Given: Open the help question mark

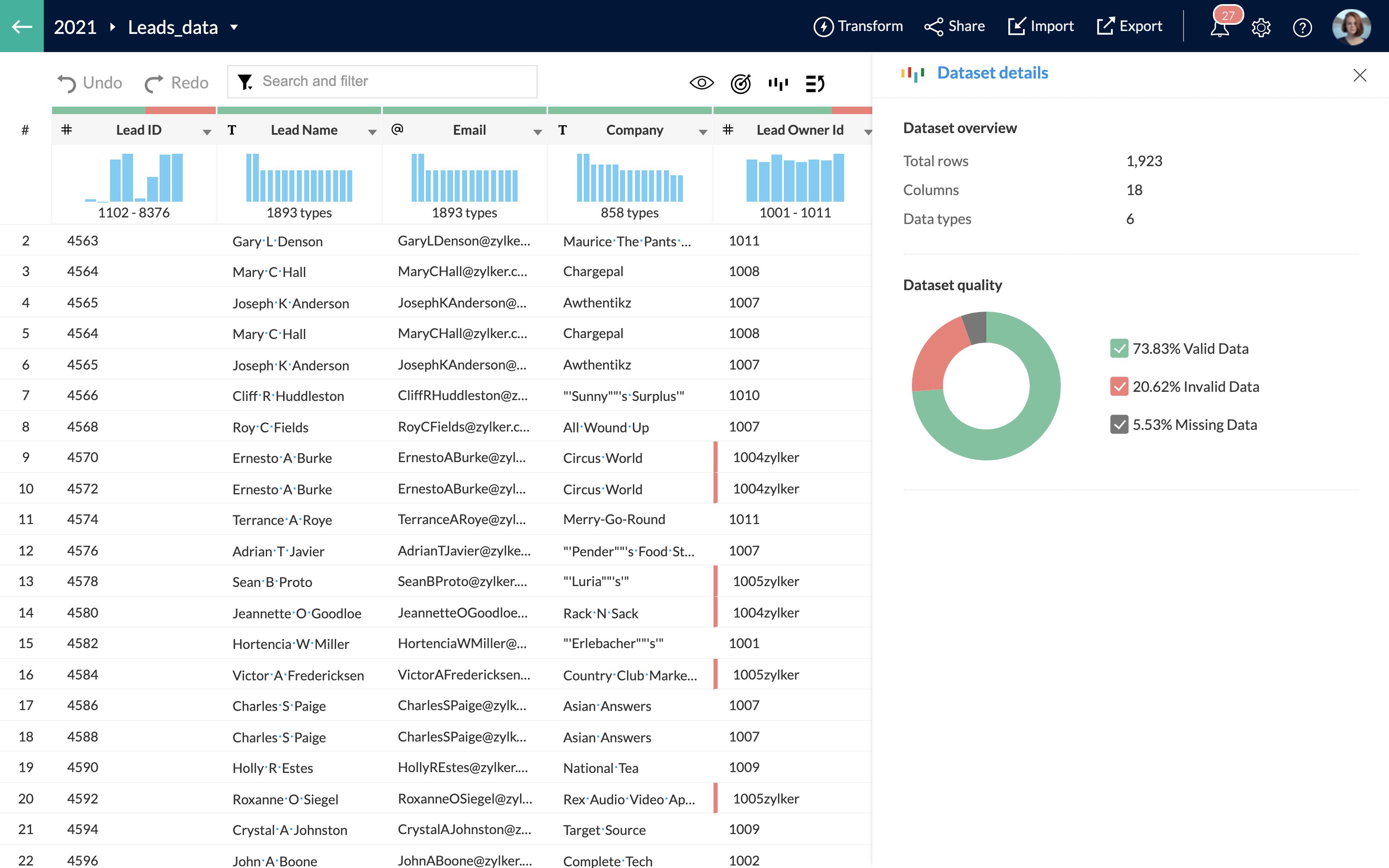Looking at the screenshot, I should [x=1302, y=28].
